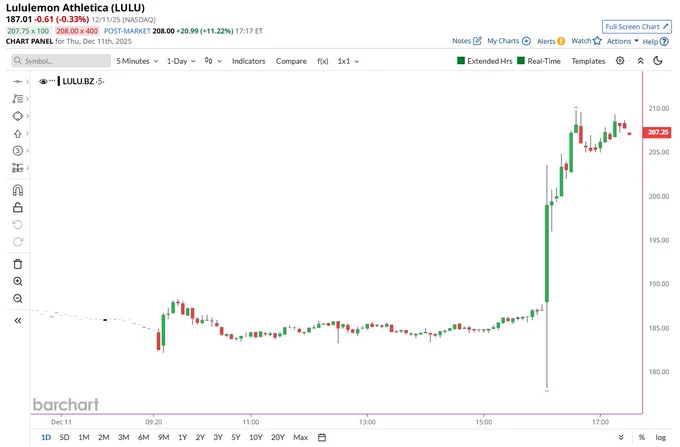Click the 207.25 current price label
Image resolution: width=680 pixels, height=447 pixels.
coord(657,132)
